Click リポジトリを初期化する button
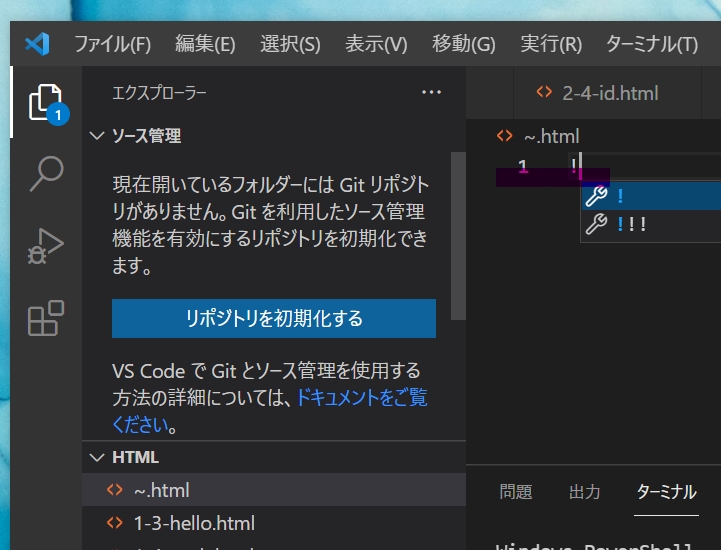The width and height of the screenshot is (721, 550). 274,318
